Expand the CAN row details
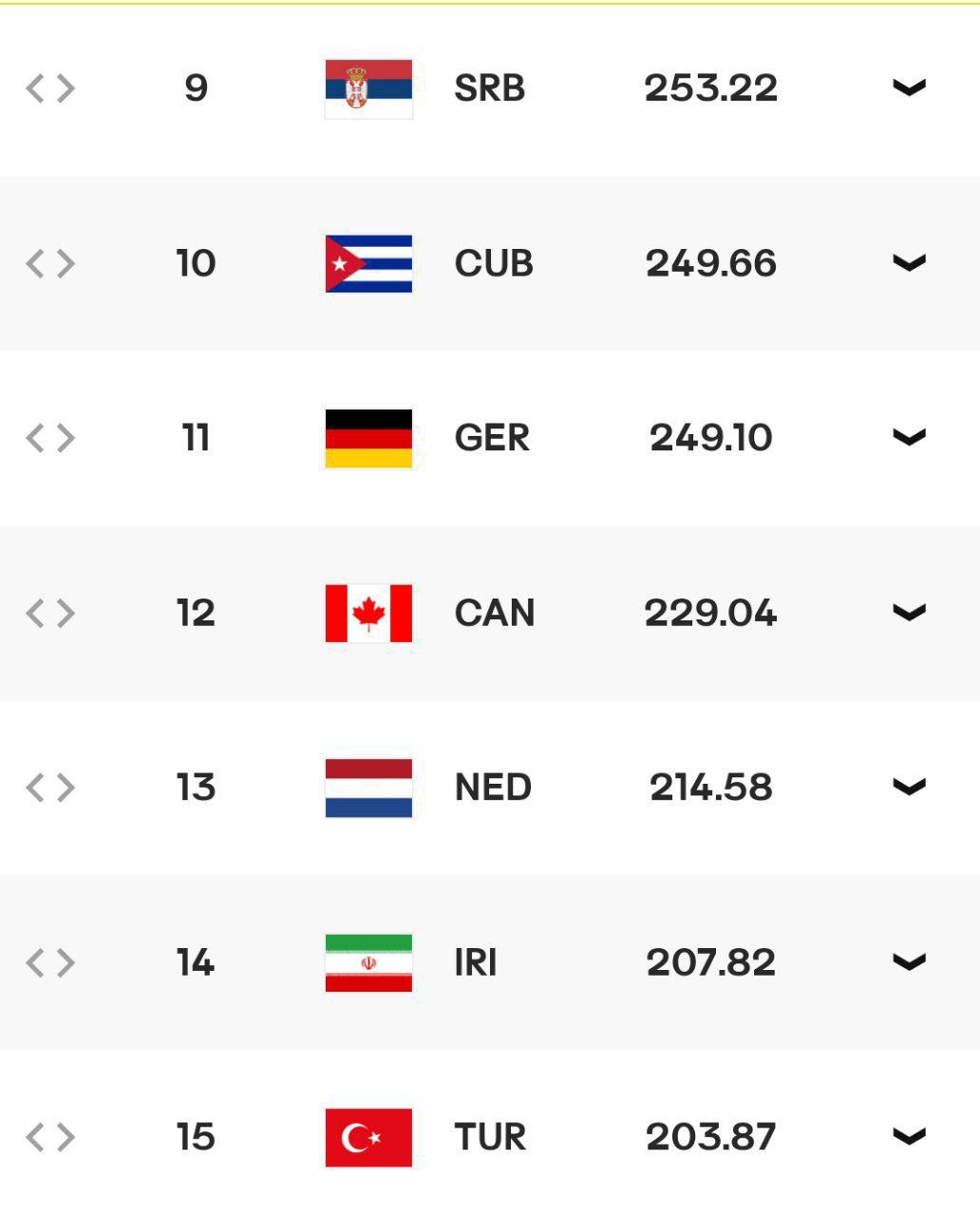The height and width of the screenshot is (1216, 980). point(909,613)
